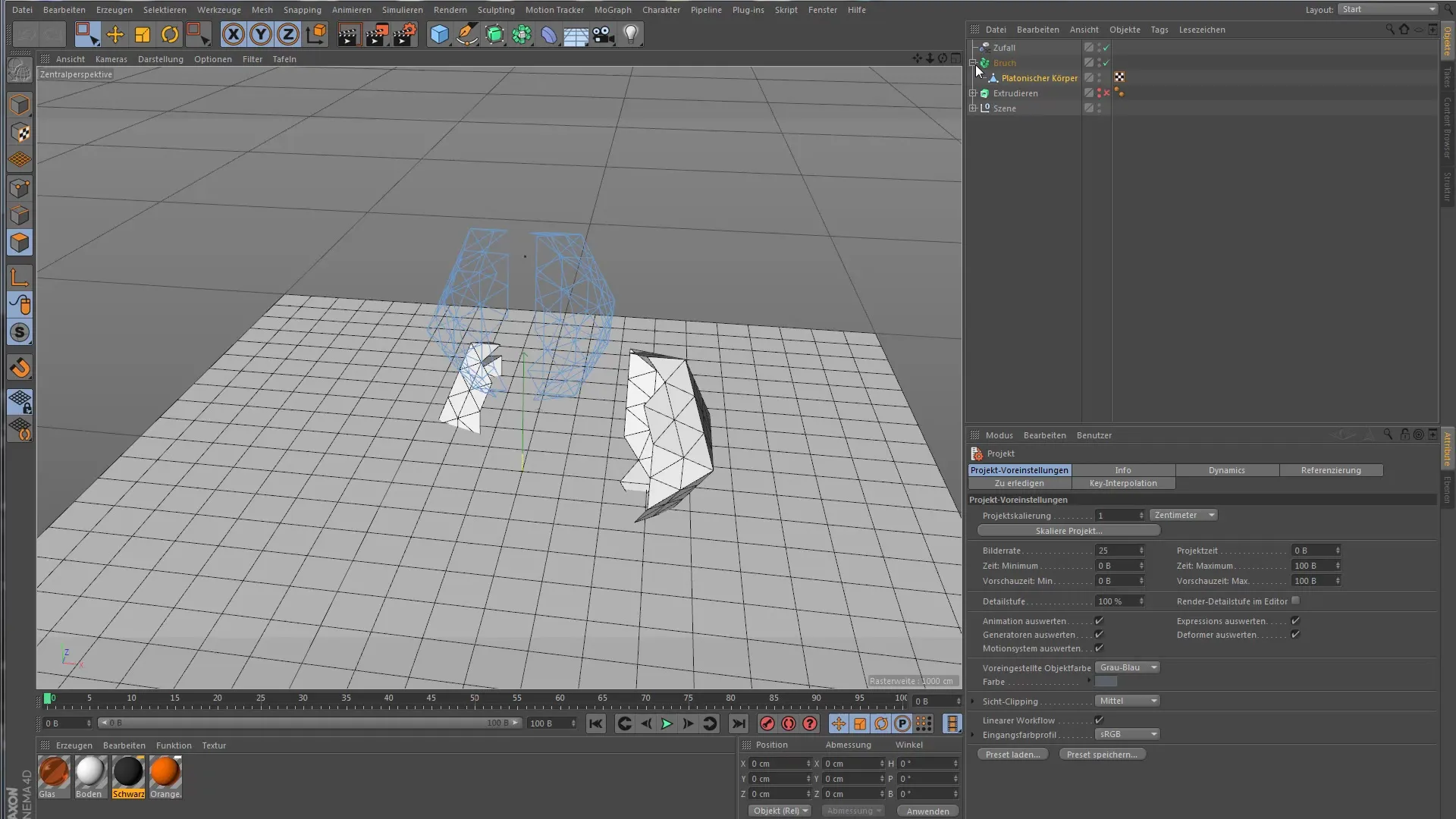
Task: Add a light object bulb icon
Action: (x=631, y=34)
